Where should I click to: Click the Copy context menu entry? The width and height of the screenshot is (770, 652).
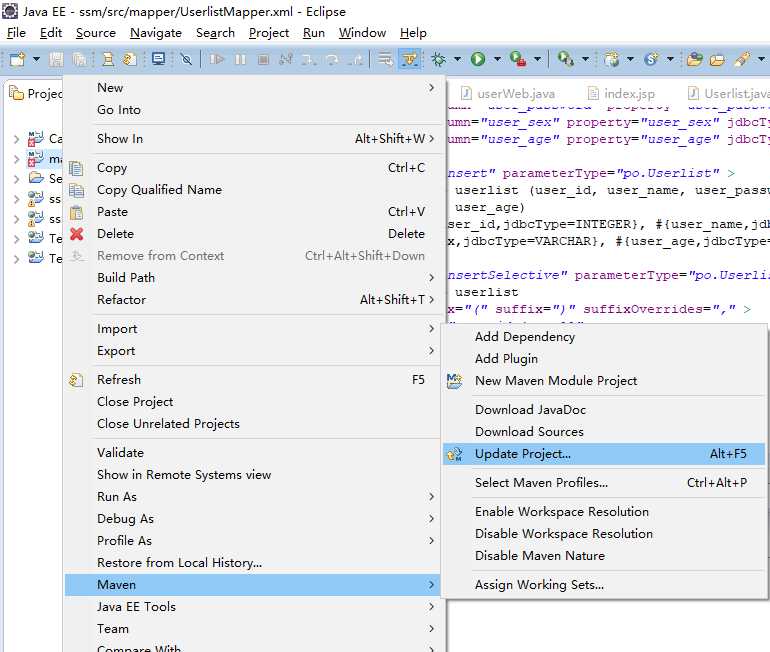click(252, 168)
